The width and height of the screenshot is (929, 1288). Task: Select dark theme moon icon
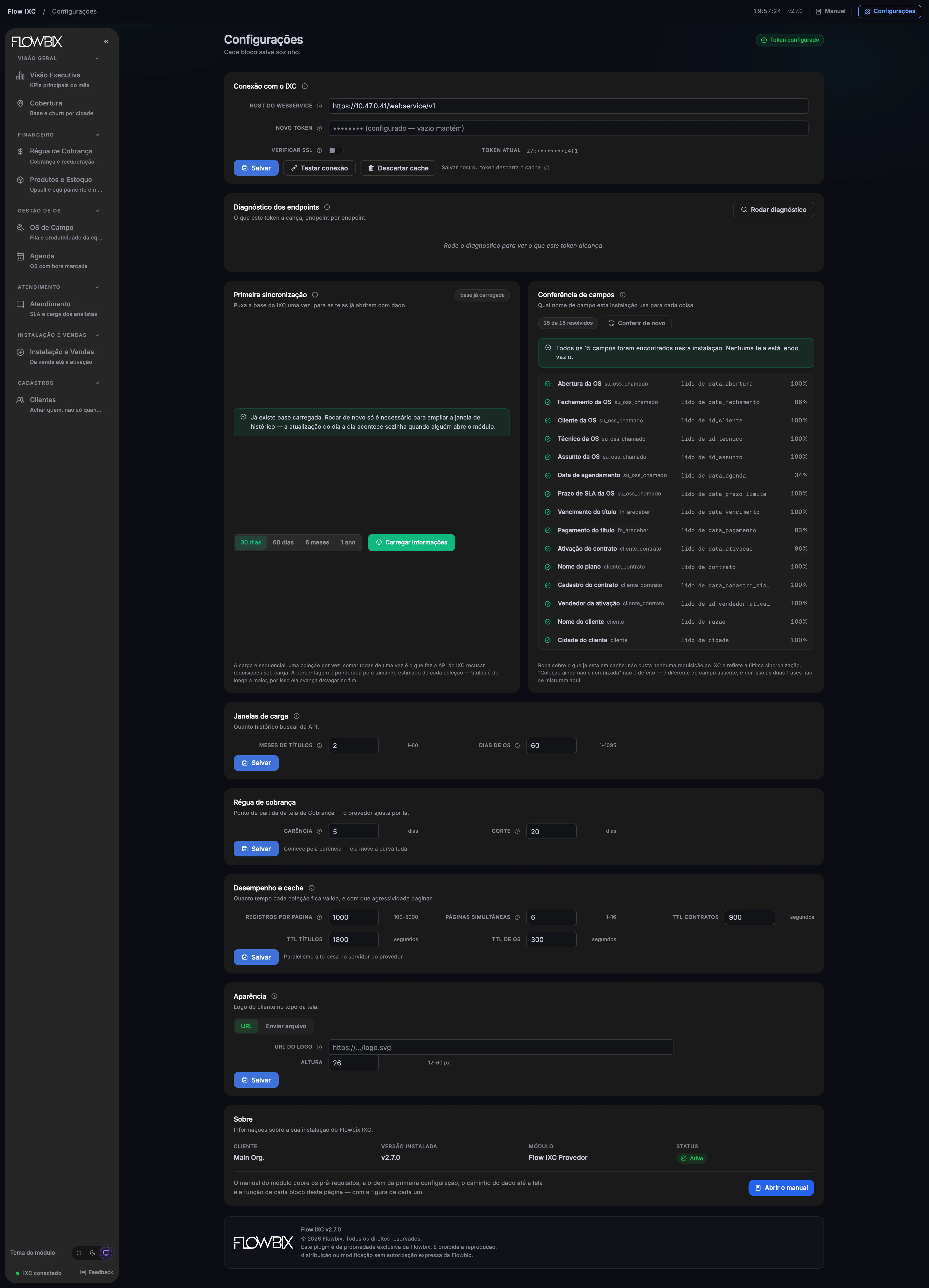(x=93, y=1253)
